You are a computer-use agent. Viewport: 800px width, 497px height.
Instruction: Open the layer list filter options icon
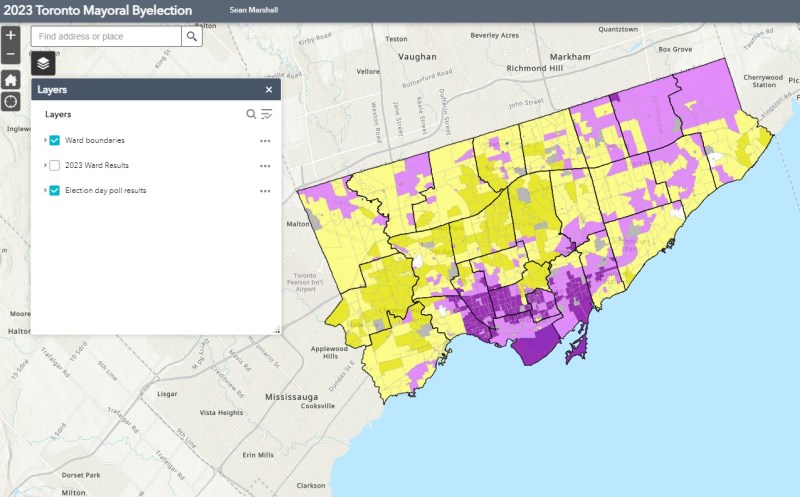click(267, 114)
